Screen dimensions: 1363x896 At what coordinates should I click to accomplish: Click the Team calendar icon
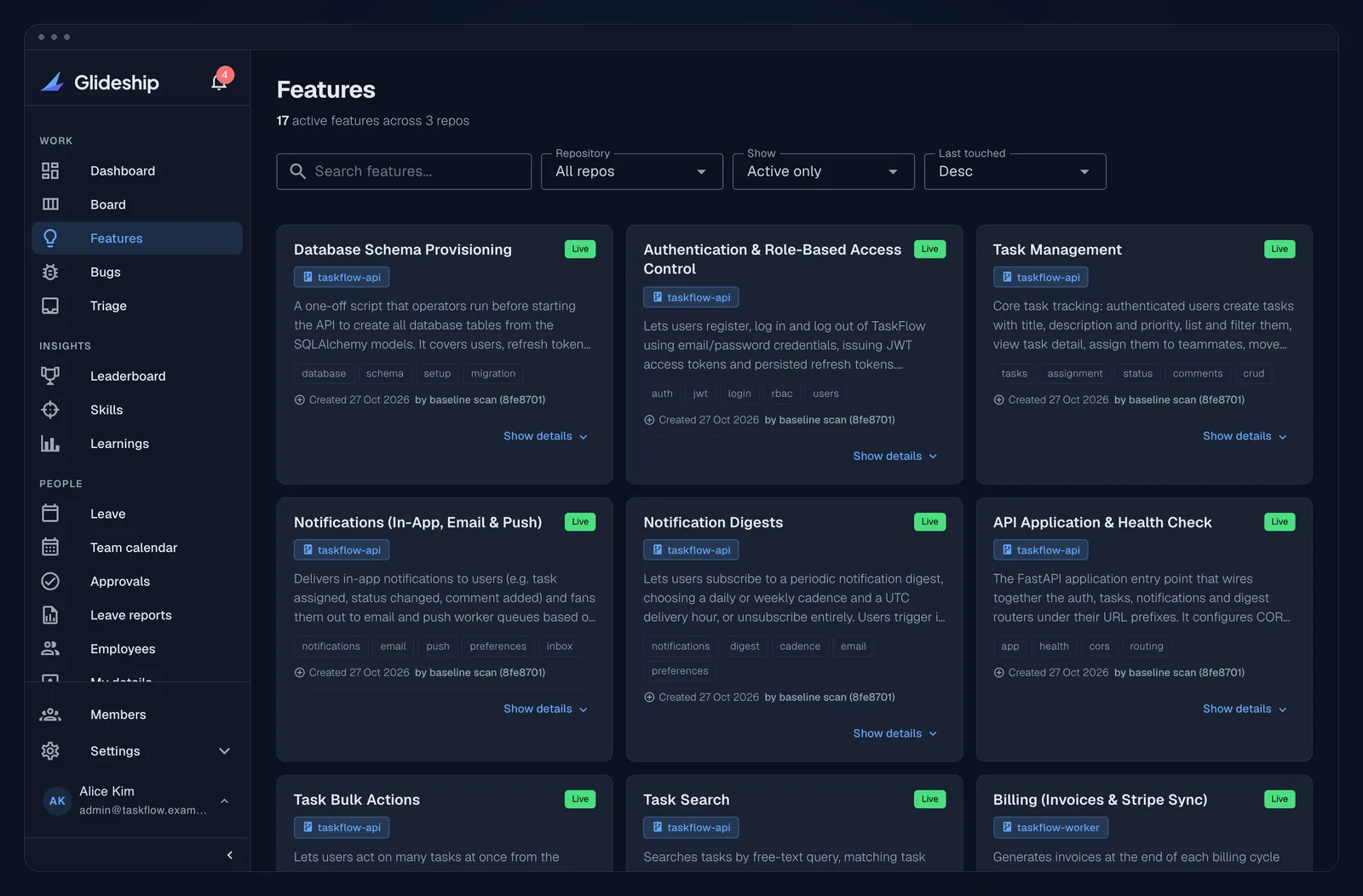coord(50,548)
